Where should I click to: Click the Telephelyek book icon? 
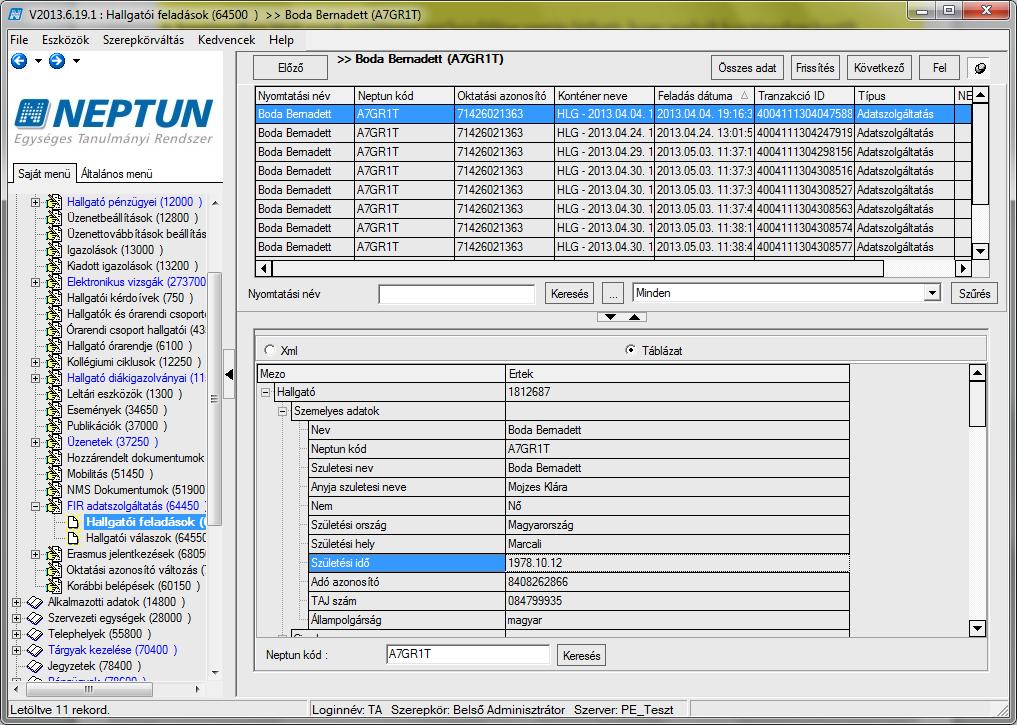click(x=35, y=634)
